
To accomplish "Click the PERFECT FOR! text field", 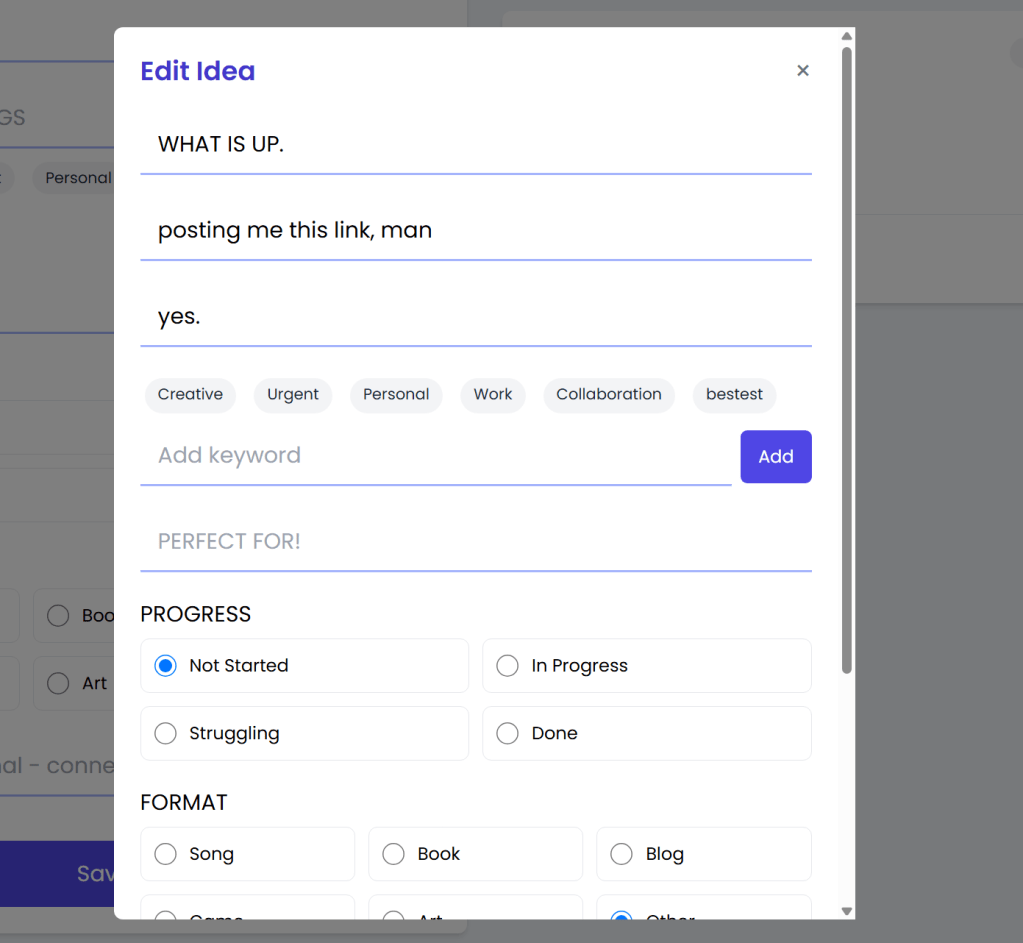I will coord(475,542).
